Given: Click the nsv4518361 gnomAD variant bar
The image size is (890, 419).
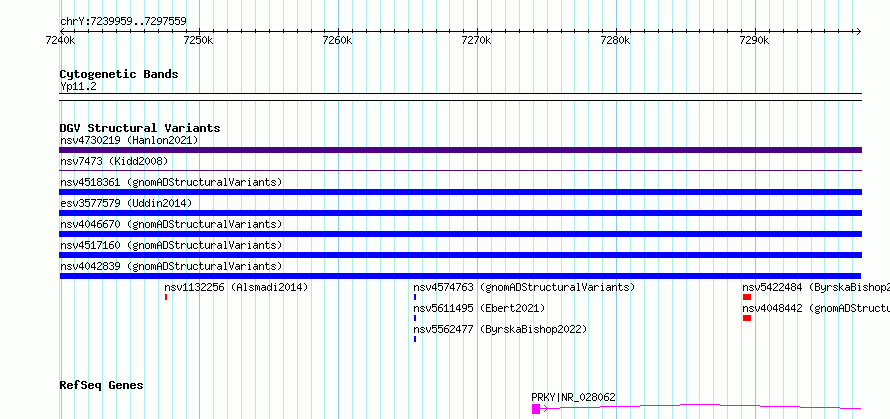Looking at the screenshot, I should 460,192.
